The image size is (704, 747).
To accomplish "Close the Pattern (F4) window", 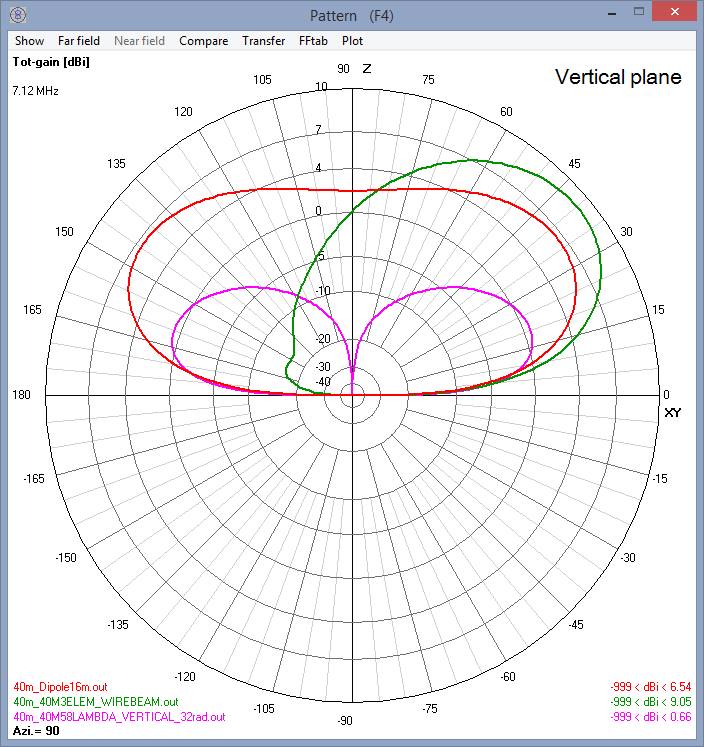I will pyautogui.click(x=674, y=14).
